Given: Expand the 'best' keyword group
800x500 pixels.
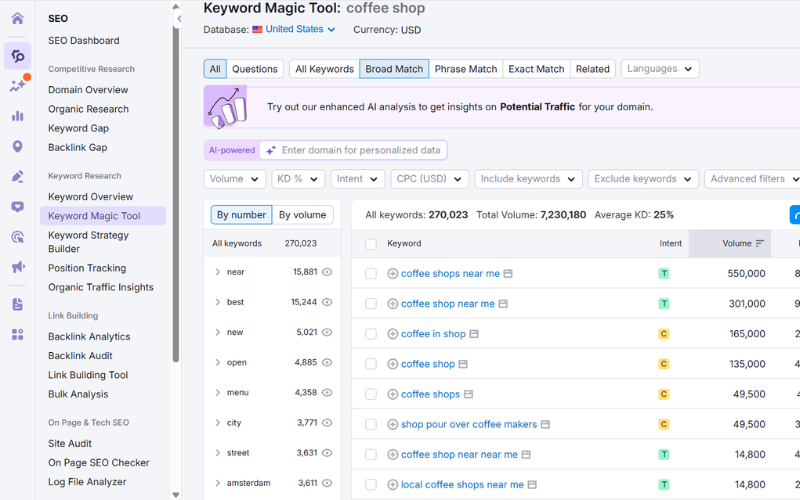Looking at the screenshot, I should (218, 302).
